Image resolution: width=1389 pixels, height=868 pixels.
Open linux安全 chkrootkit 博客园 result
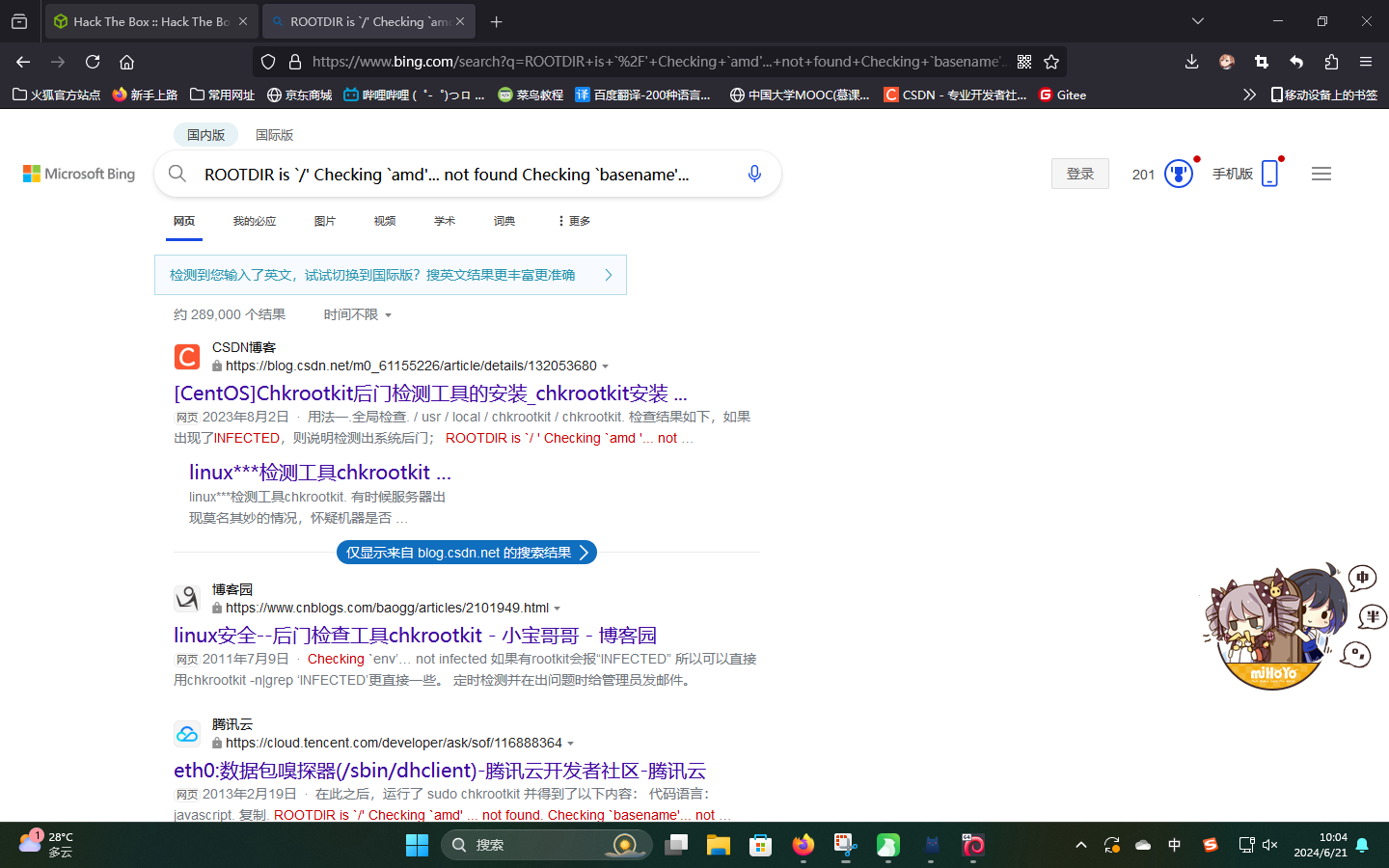(x=415, y=636)
